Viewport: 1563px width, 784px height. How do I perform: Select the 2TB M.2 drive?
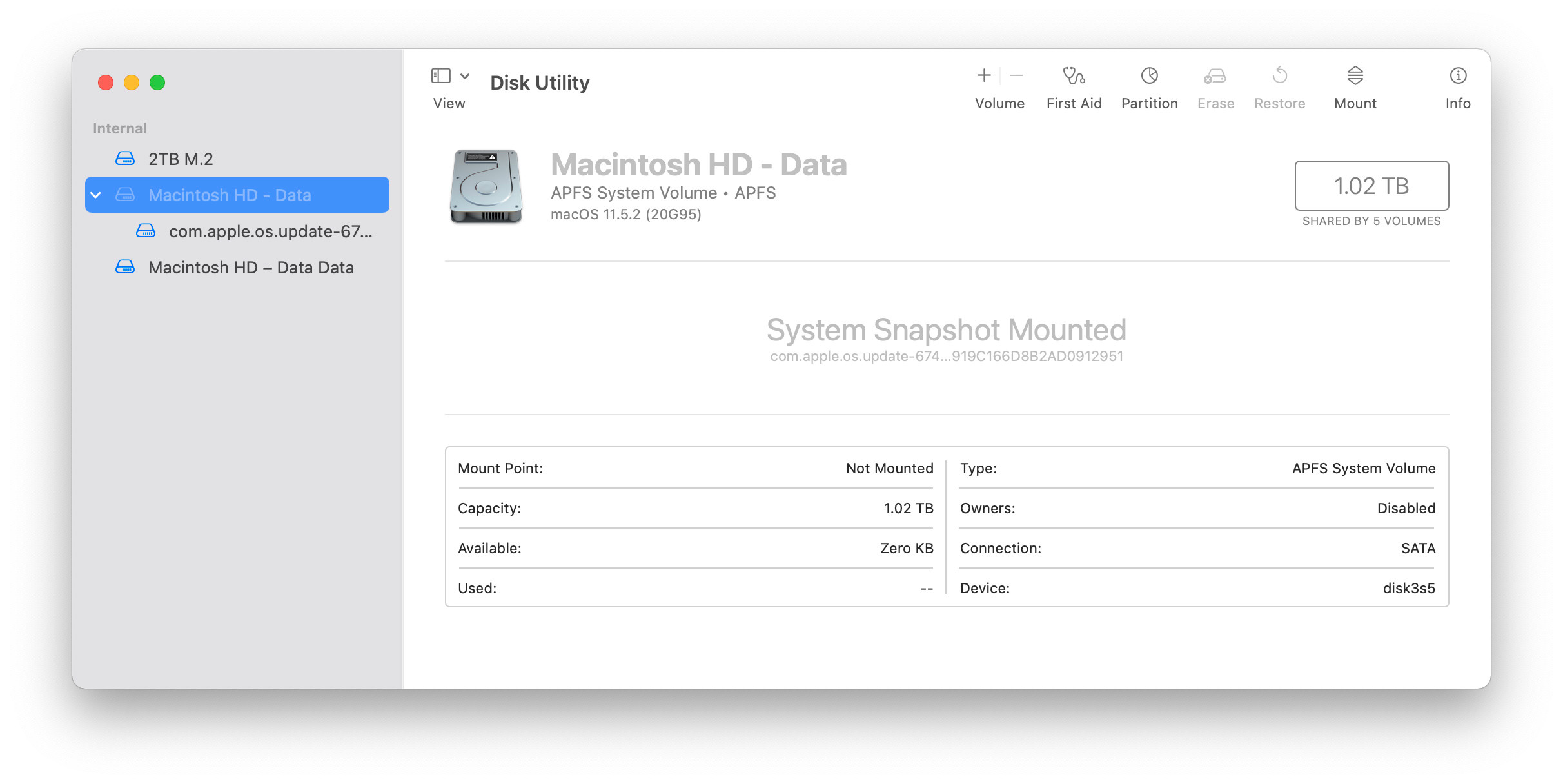pyautogui.click(x=181, y=159)
